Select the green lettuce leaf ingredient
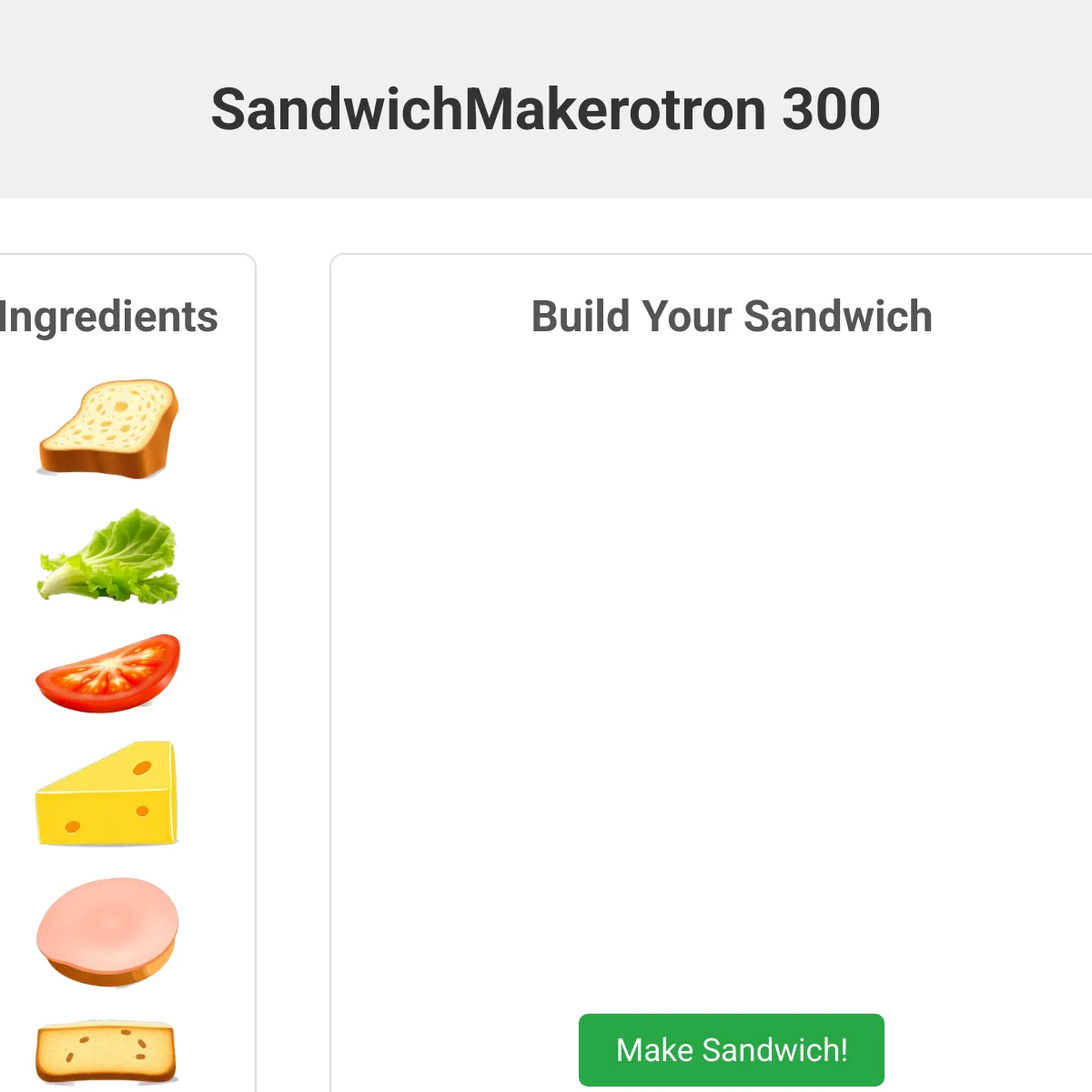1092x1092 pixels. 108,556
